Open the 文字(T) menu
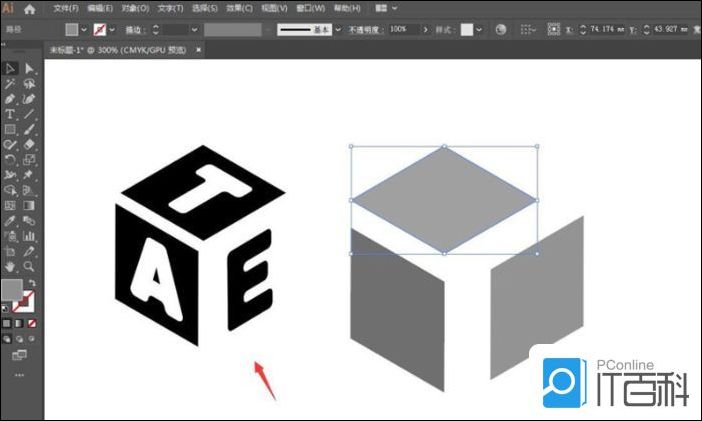The height and width of the screenshot is (421, 702). (x=171, y=9)
